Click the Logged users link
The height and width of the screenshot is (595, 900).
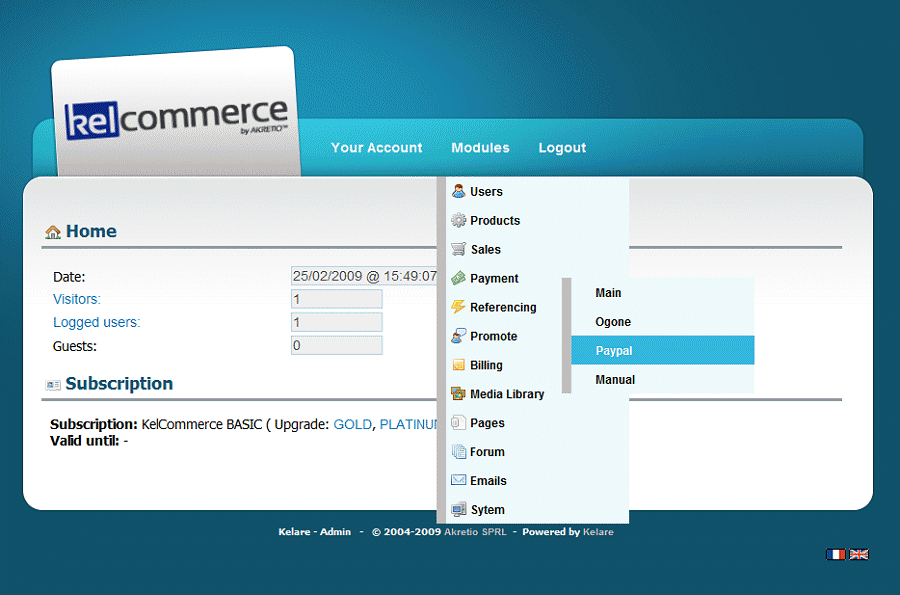click(96, 322)
